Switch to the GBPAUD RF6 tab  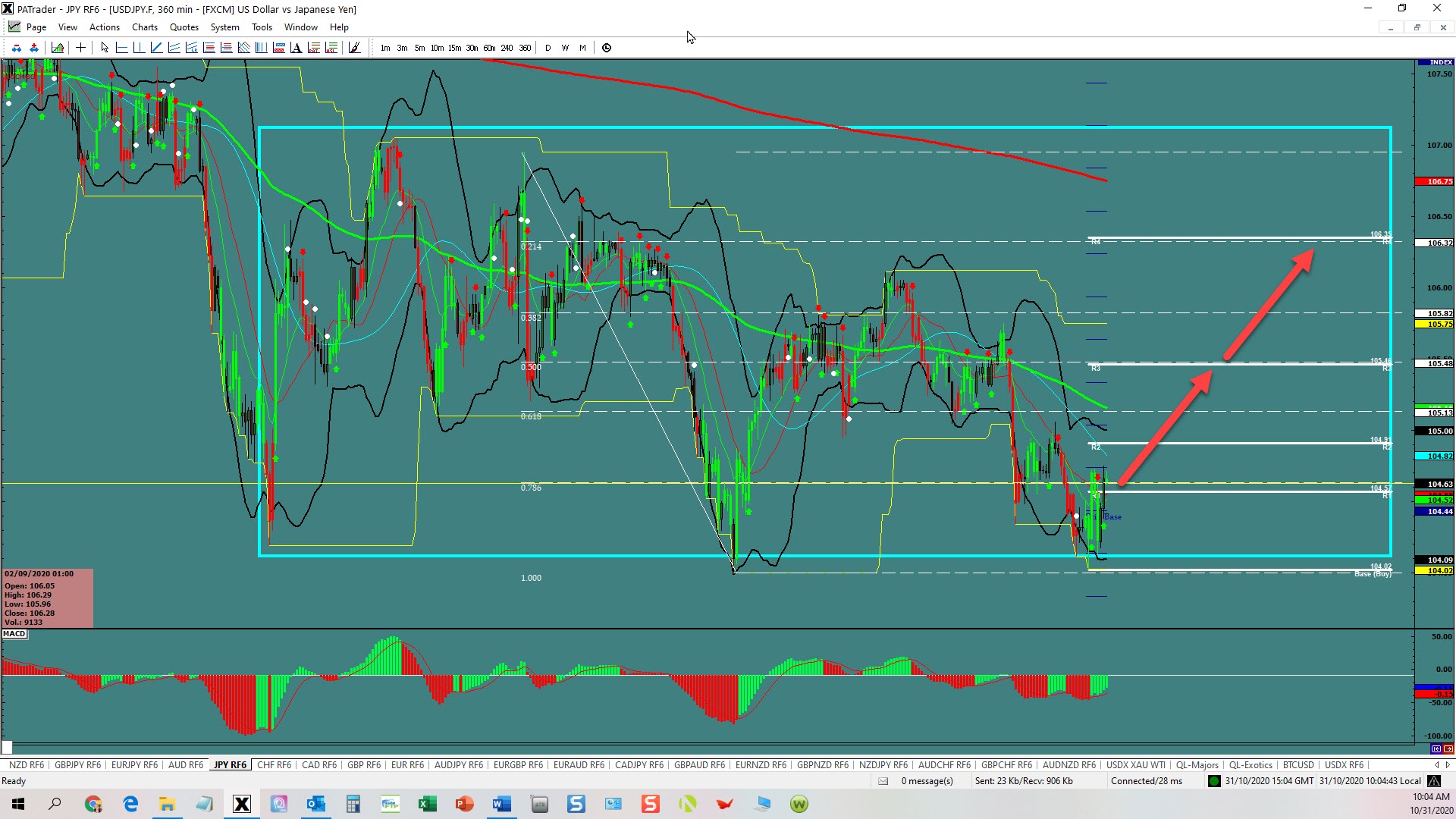tap(699, 764)
